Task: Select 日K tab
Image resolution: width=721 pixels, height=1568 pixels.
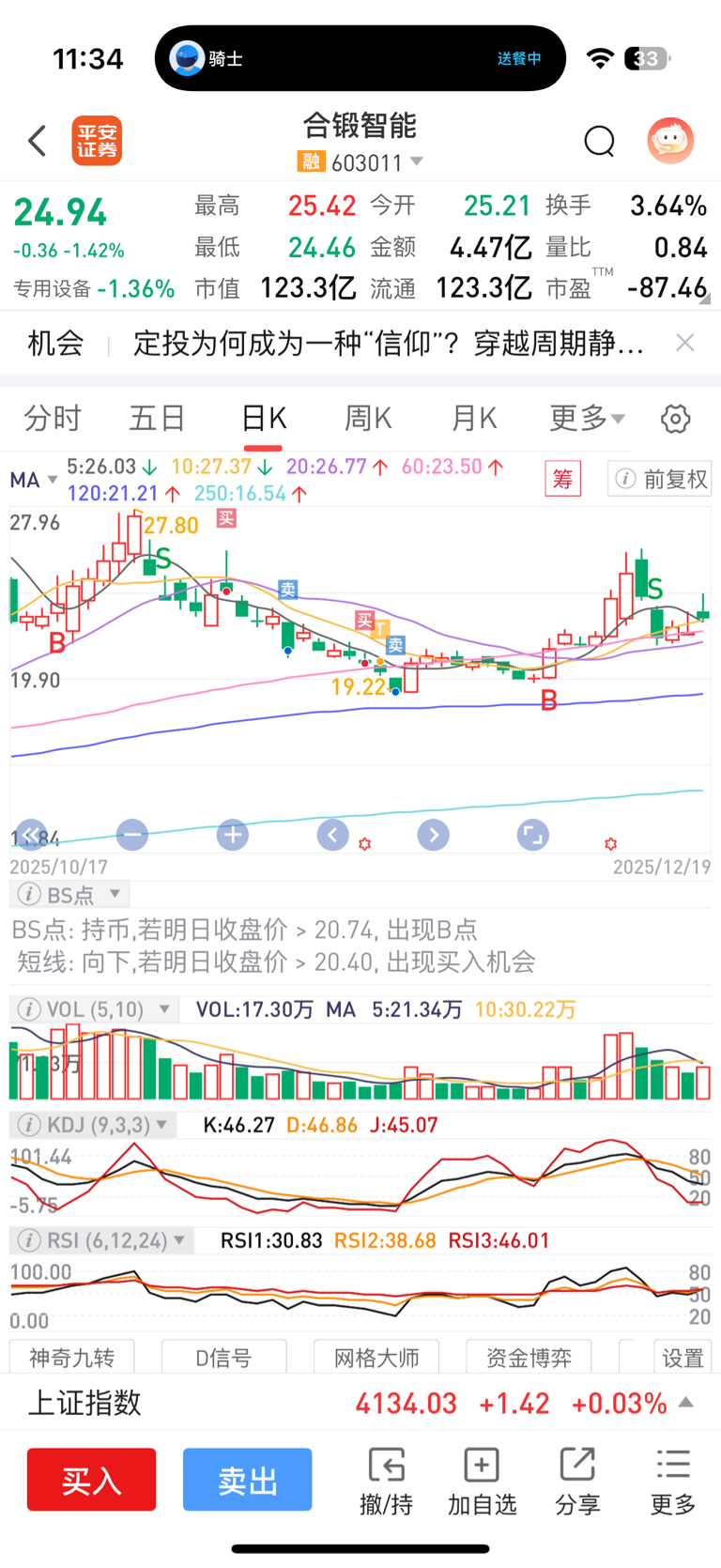Action: pyautogui.click(x=264, y=418)
